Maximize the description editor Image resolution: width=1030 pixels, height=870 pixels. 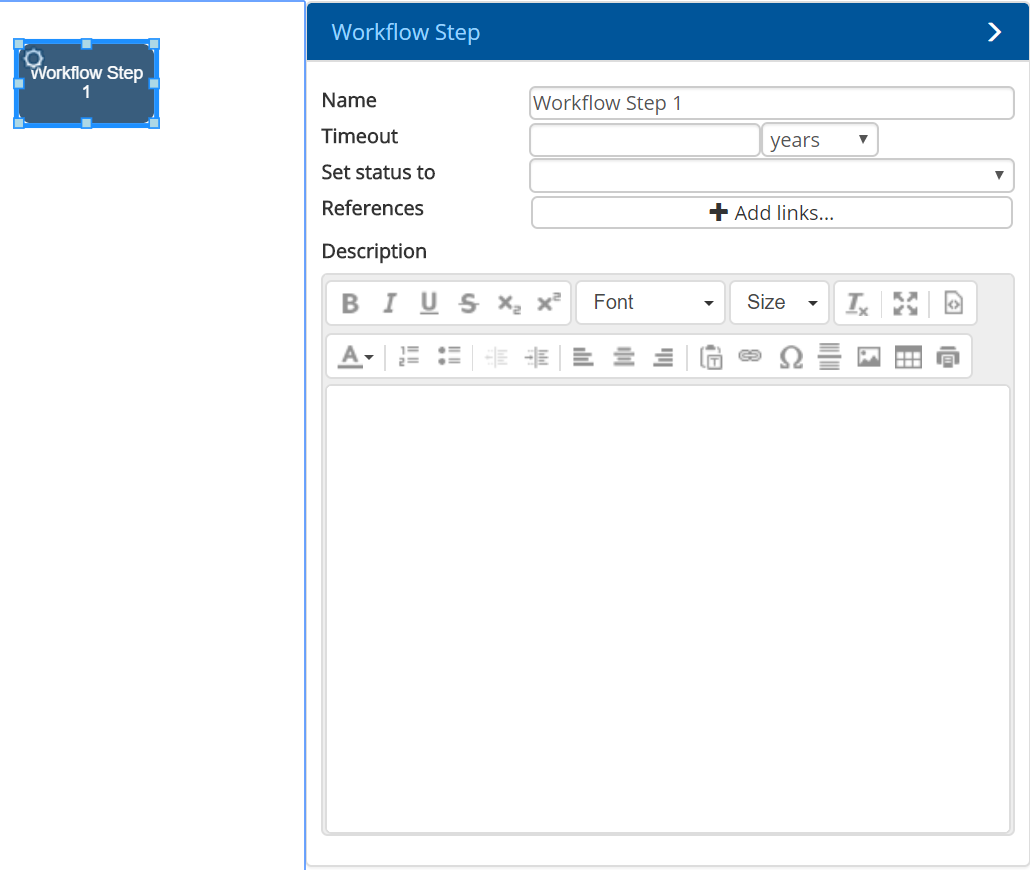pos(905,303)
